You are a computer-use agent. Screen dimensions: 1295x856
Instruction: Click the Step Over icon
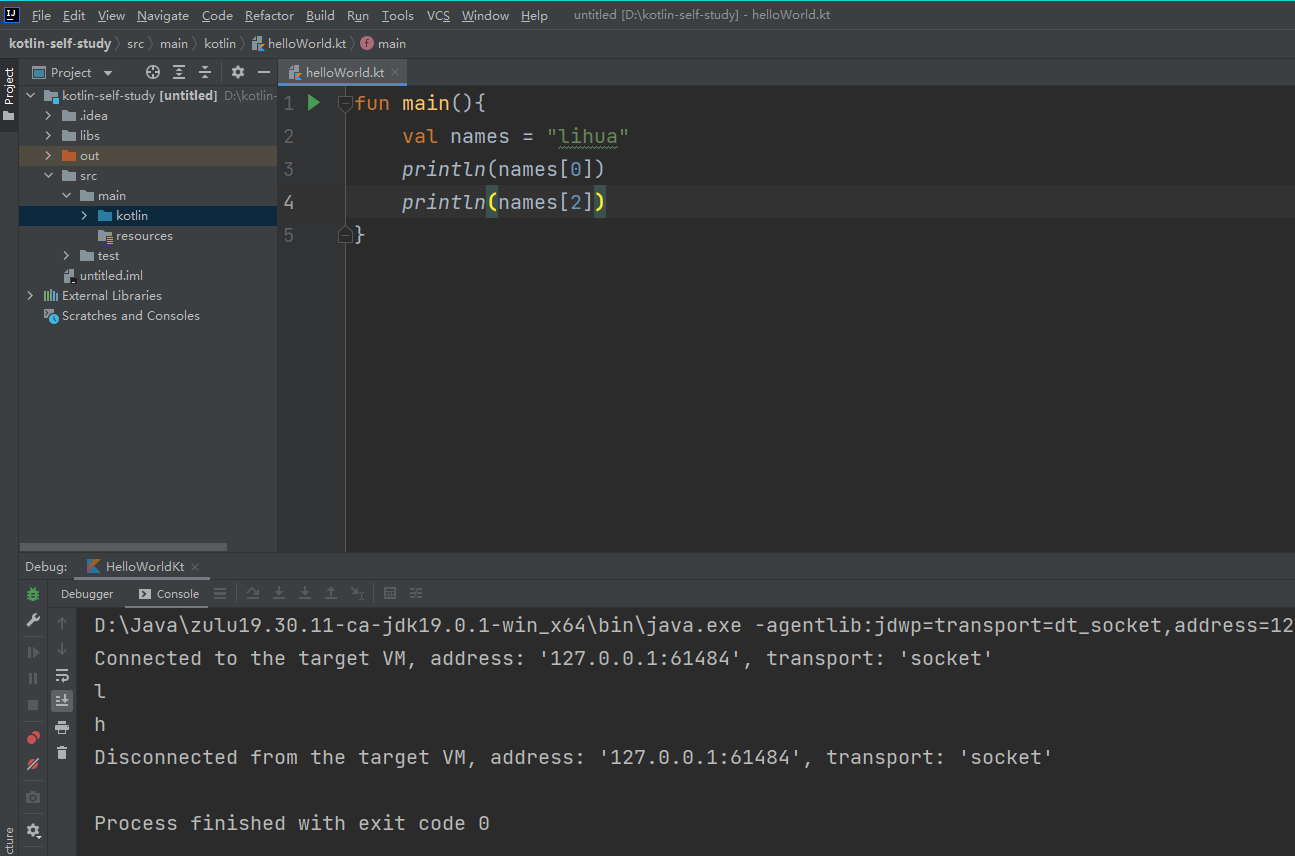coord(253,593)
